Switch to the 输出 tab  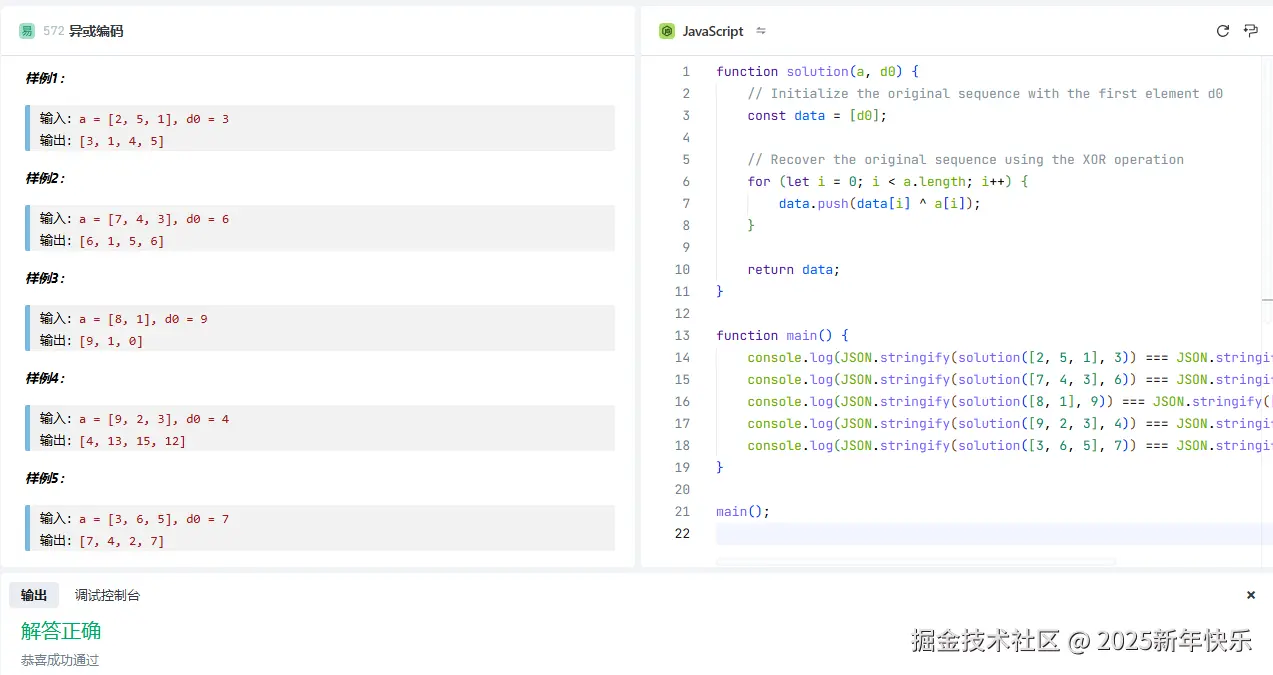[34, 595]
